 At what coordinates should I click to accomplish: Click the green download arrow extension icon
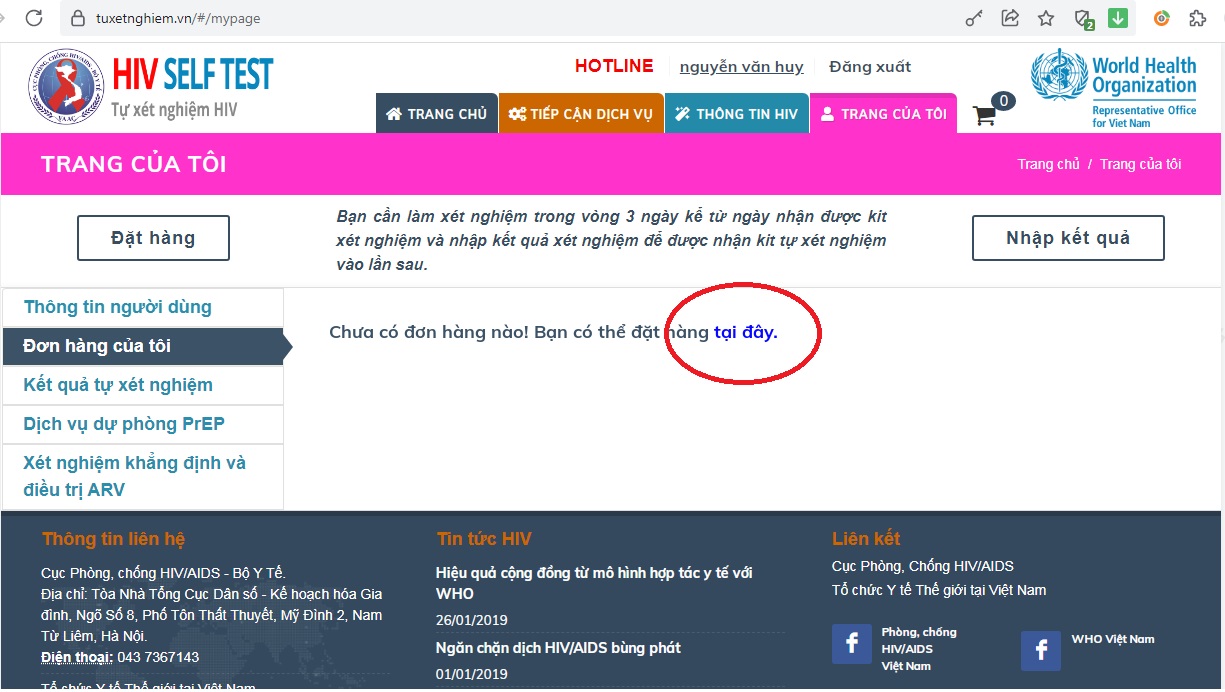[x=1118, y=18]
